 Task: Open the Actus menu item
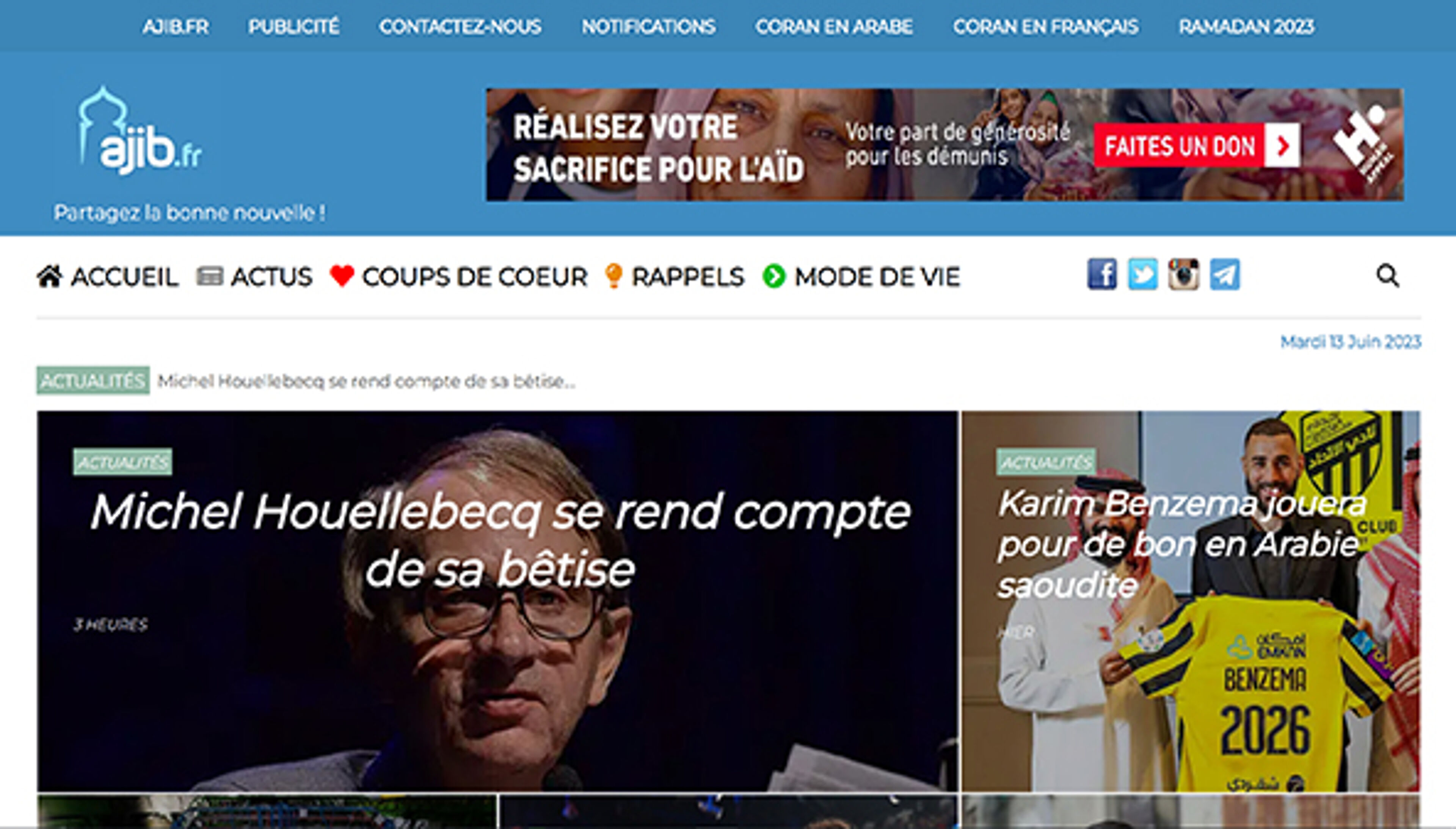[271, 277]
